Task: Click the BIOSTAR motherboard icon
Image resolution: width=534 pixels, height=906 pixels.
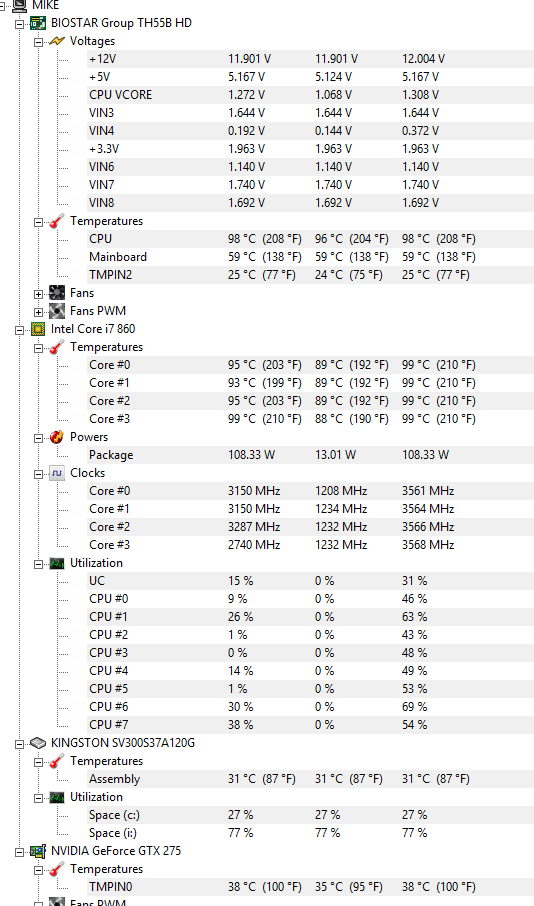Action: click(38, 23)
